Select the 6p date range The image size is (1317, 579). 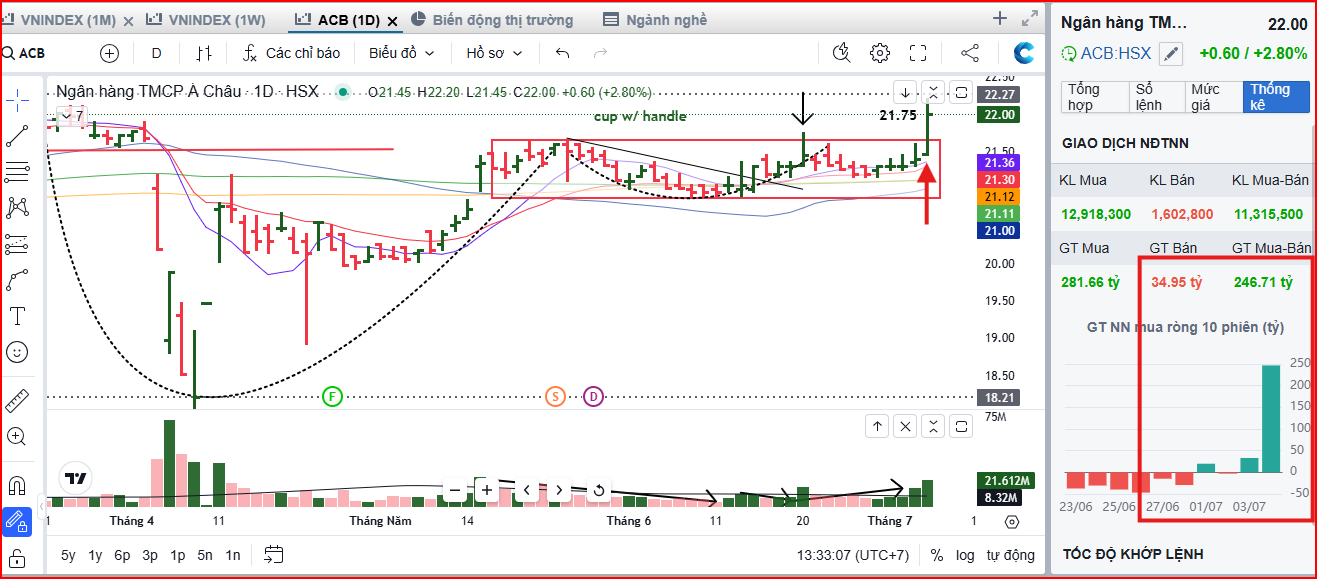(122, 555)
